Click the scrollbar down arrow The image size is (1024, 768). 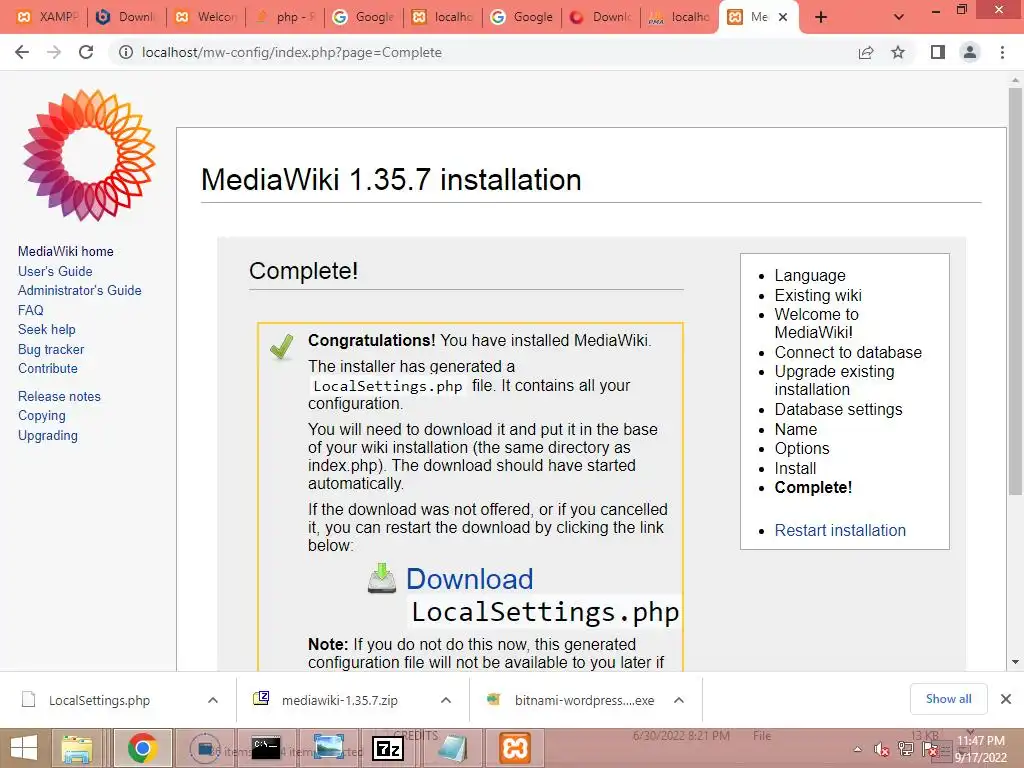(x=1015, y=662)
